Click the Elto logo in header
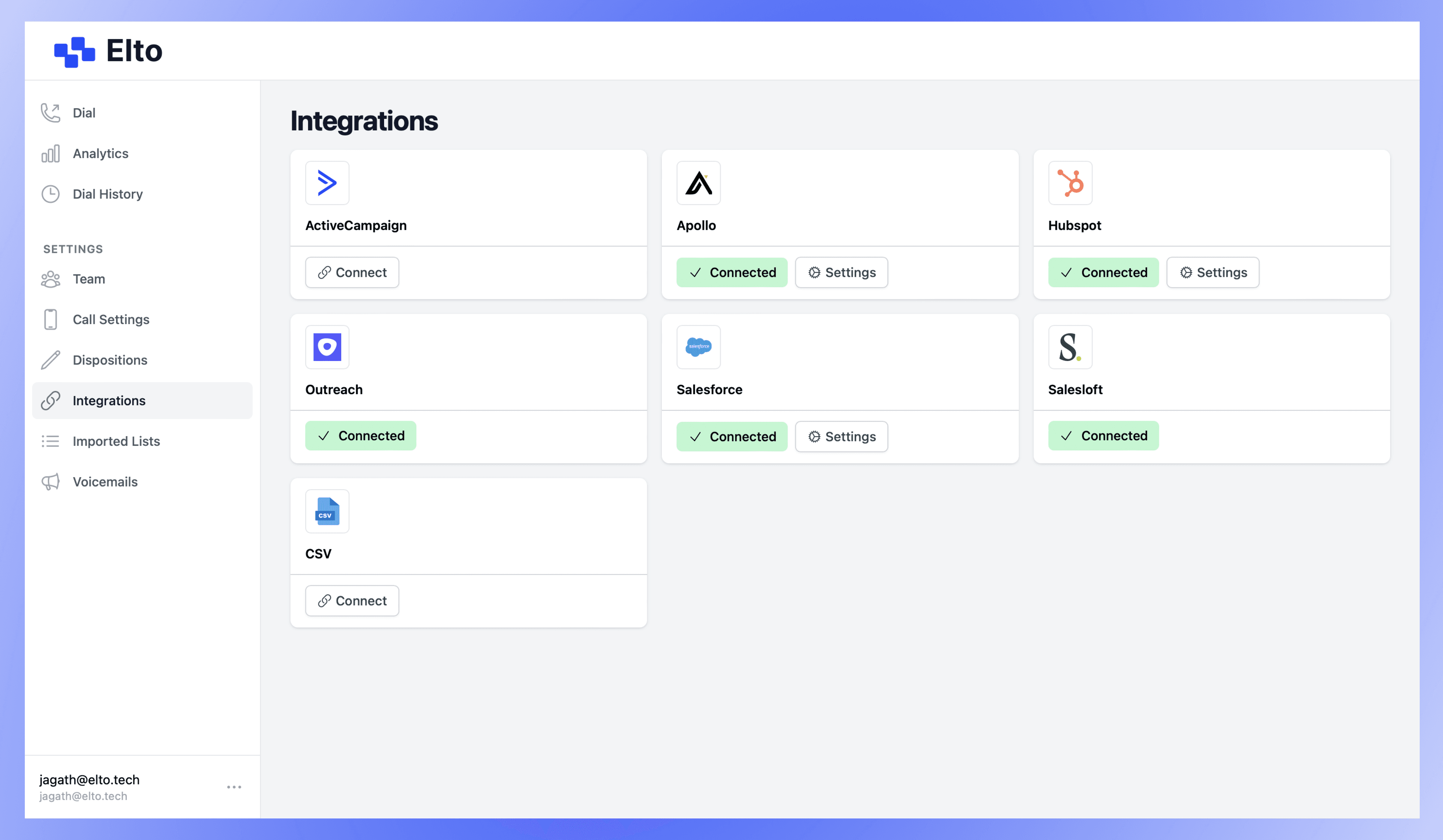 point(108,51)
